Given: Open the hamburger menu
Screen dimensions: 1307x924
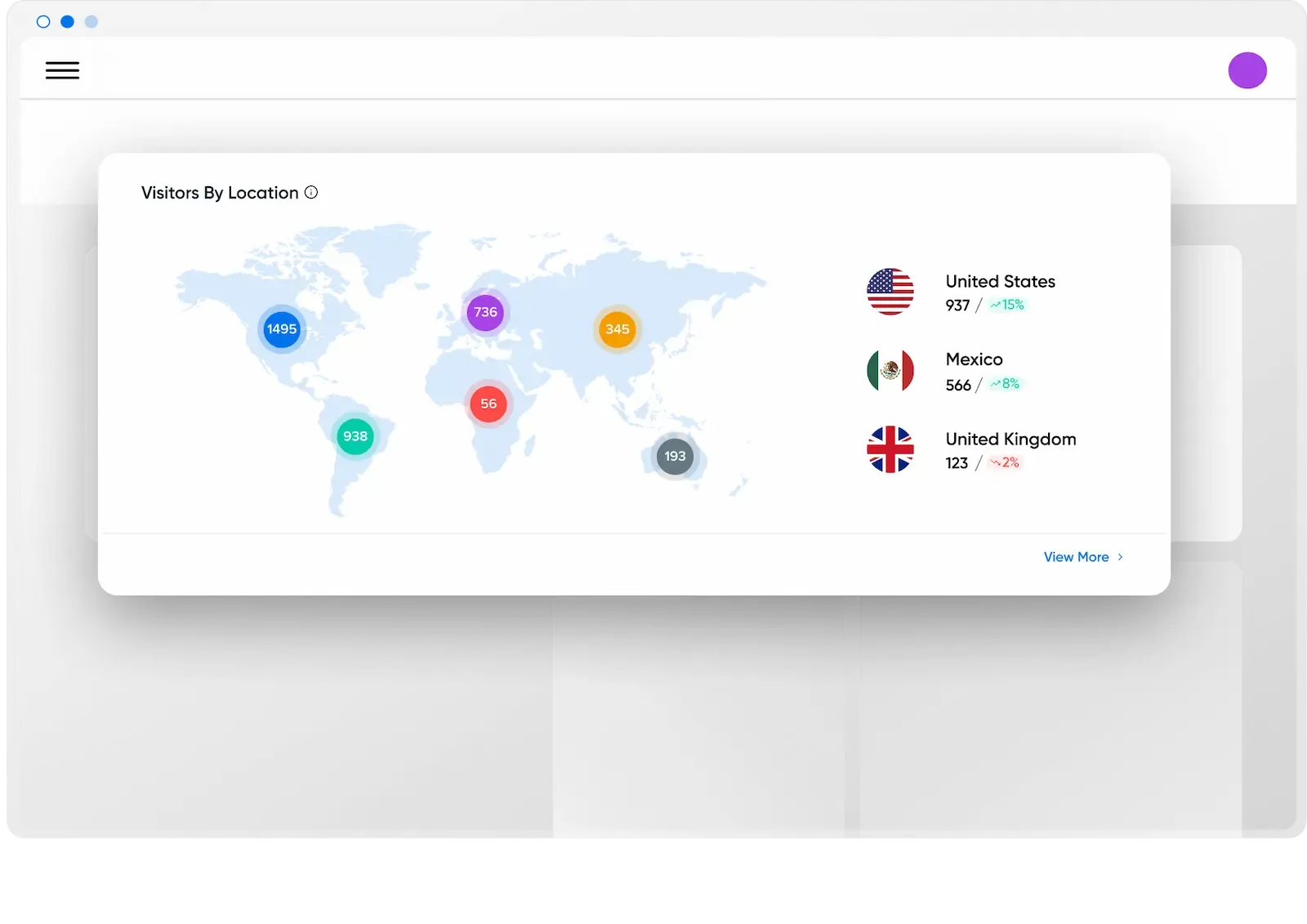Looking at the screenshot, I should tap(62, 71).
